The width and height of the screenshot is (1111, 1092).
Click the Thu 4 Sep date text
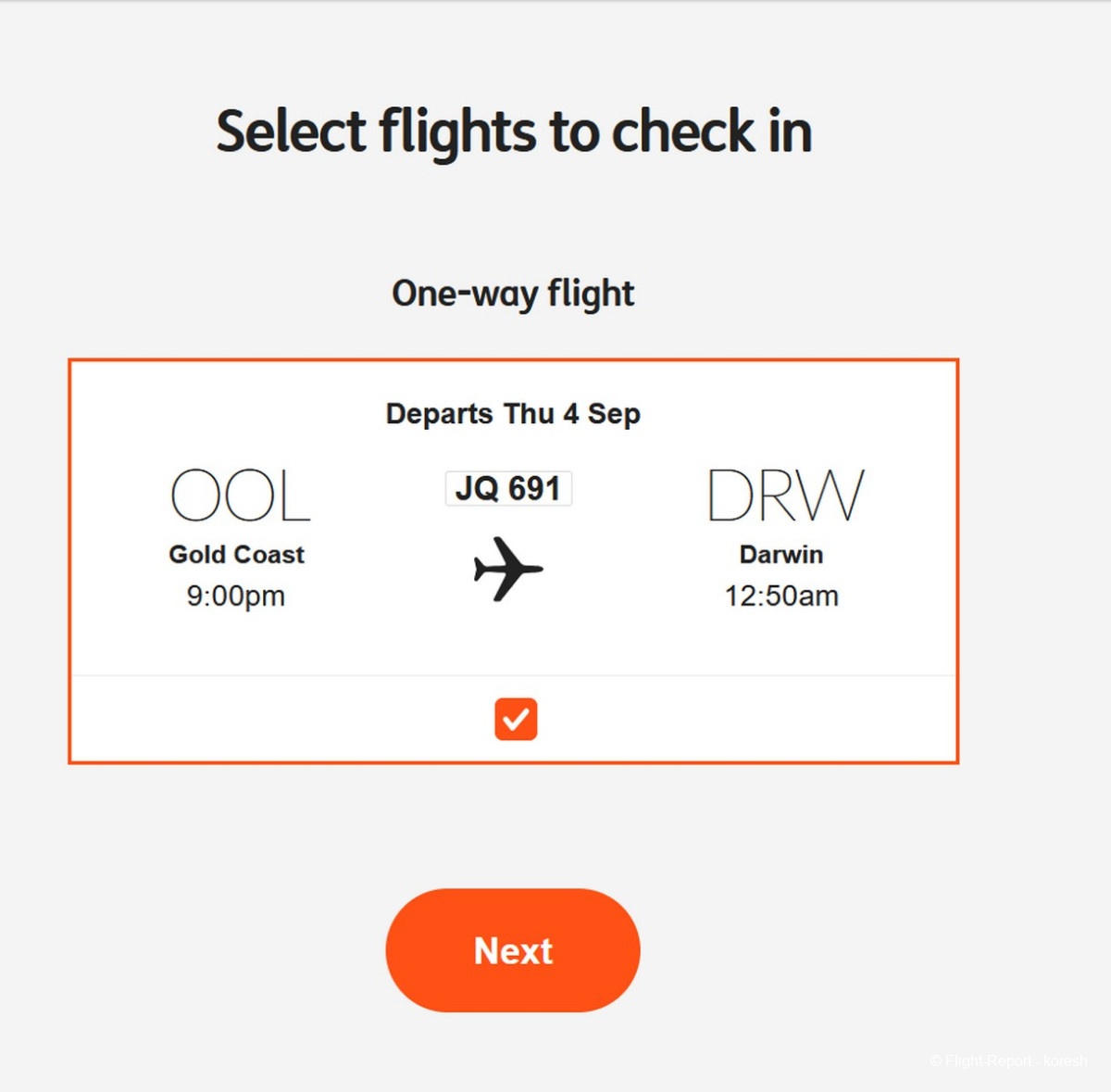pos(571,413)
